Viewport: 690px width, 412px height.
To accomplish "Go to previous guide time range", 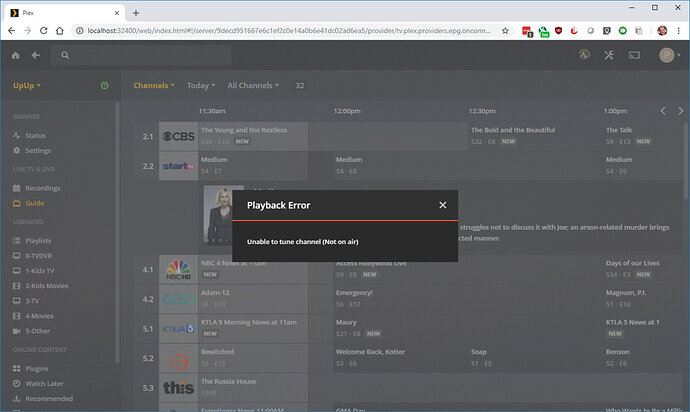I will click(x=663, y=111).
